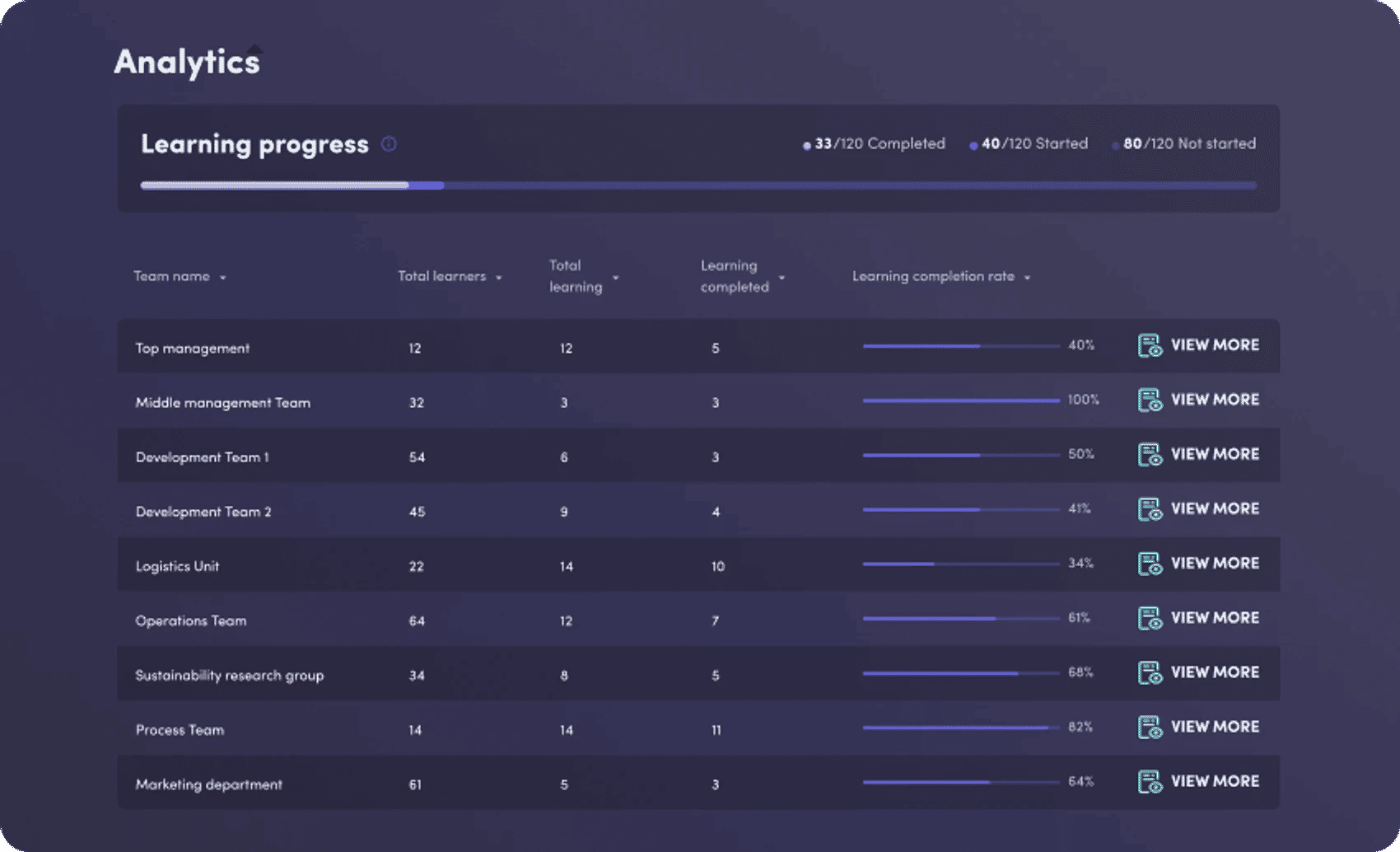The image size is (1400, 852).
Task: Click the view icon in Operations Team row
Action: 1150,618
